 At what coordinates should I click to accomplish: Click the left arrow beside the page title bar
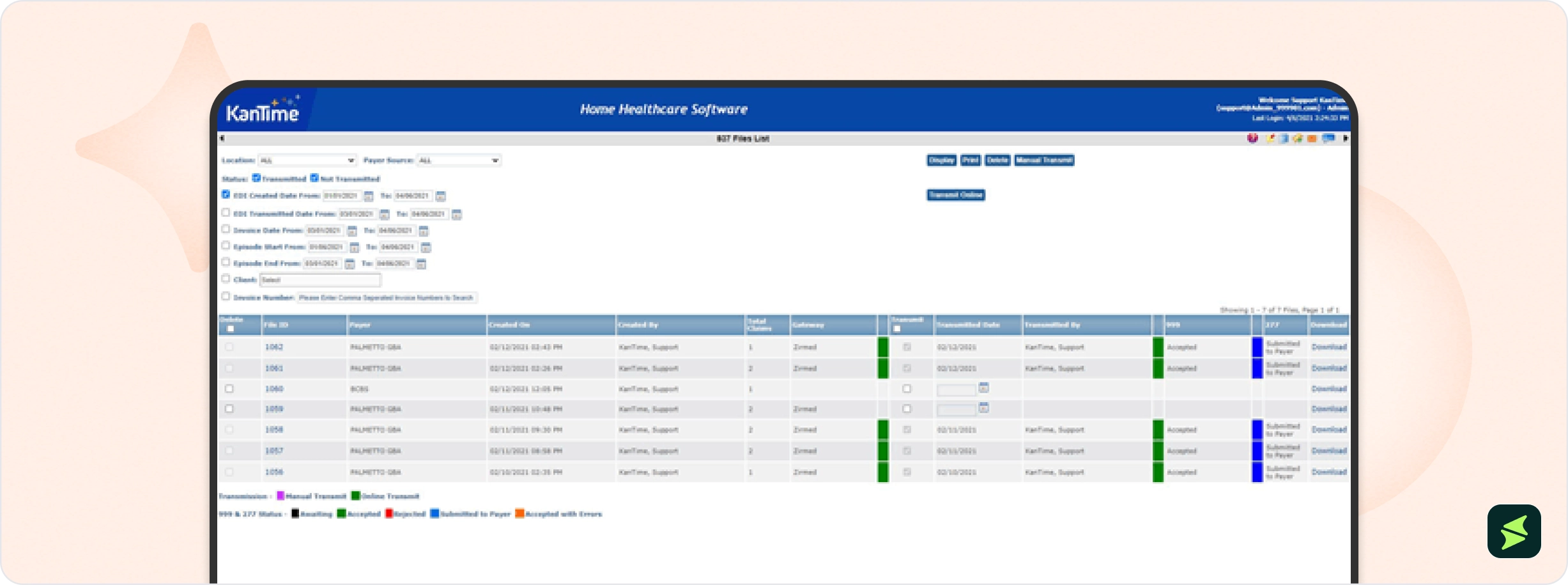(x=222, y=138)
